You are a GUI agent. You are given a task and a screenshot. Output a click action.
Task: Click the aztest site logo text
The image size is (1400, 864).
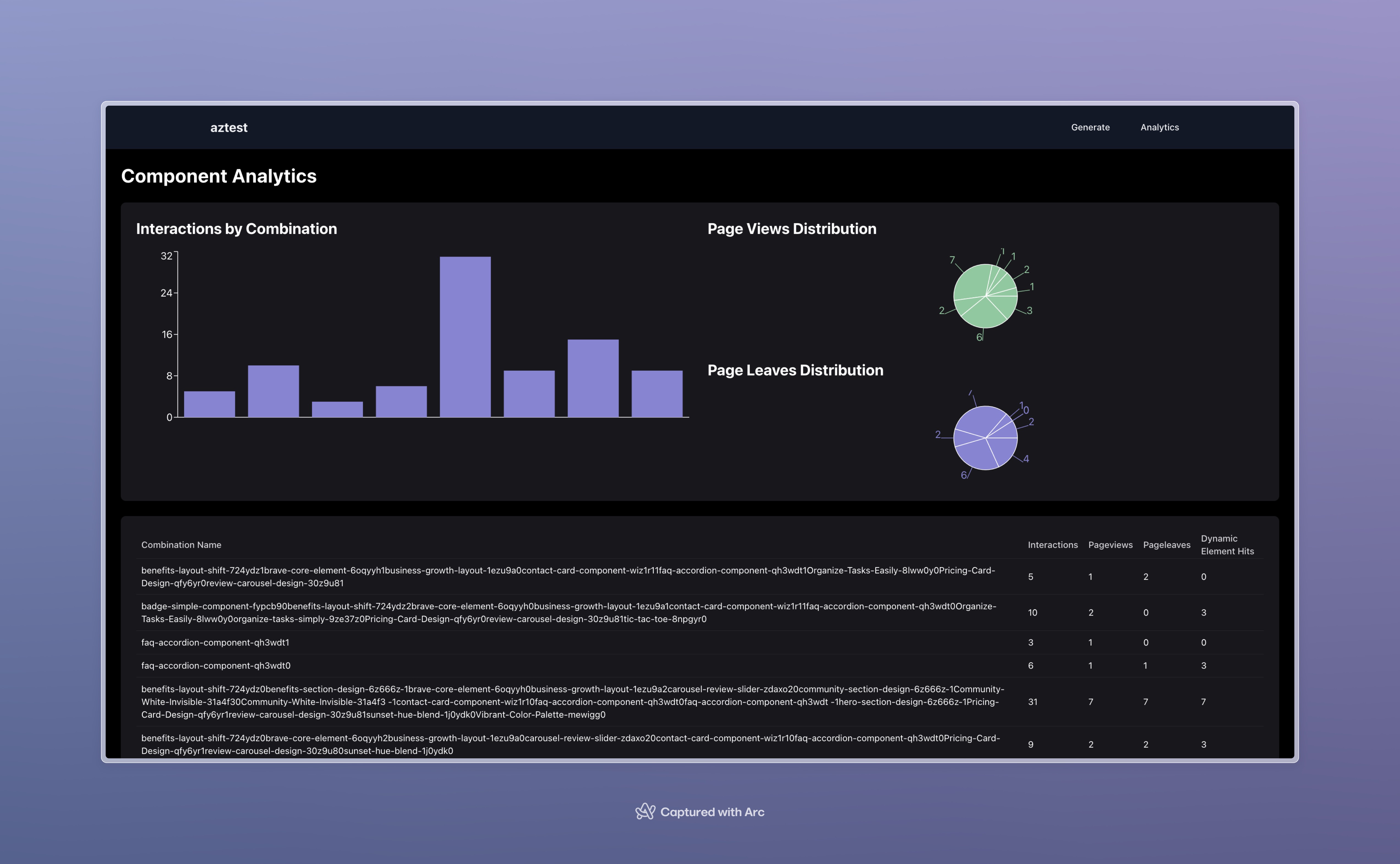coord(229,128)
